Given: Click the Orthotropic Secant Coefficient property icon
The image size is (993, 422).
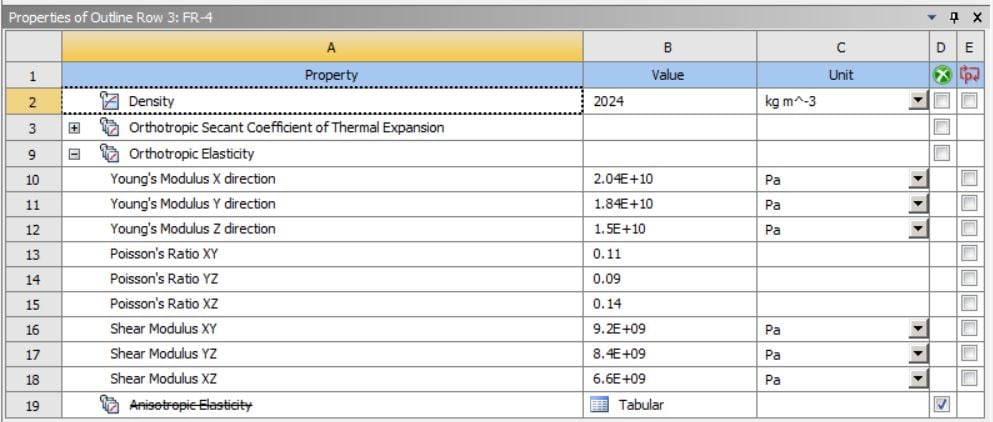Looking at the screenshot, I should click(110, 127).
